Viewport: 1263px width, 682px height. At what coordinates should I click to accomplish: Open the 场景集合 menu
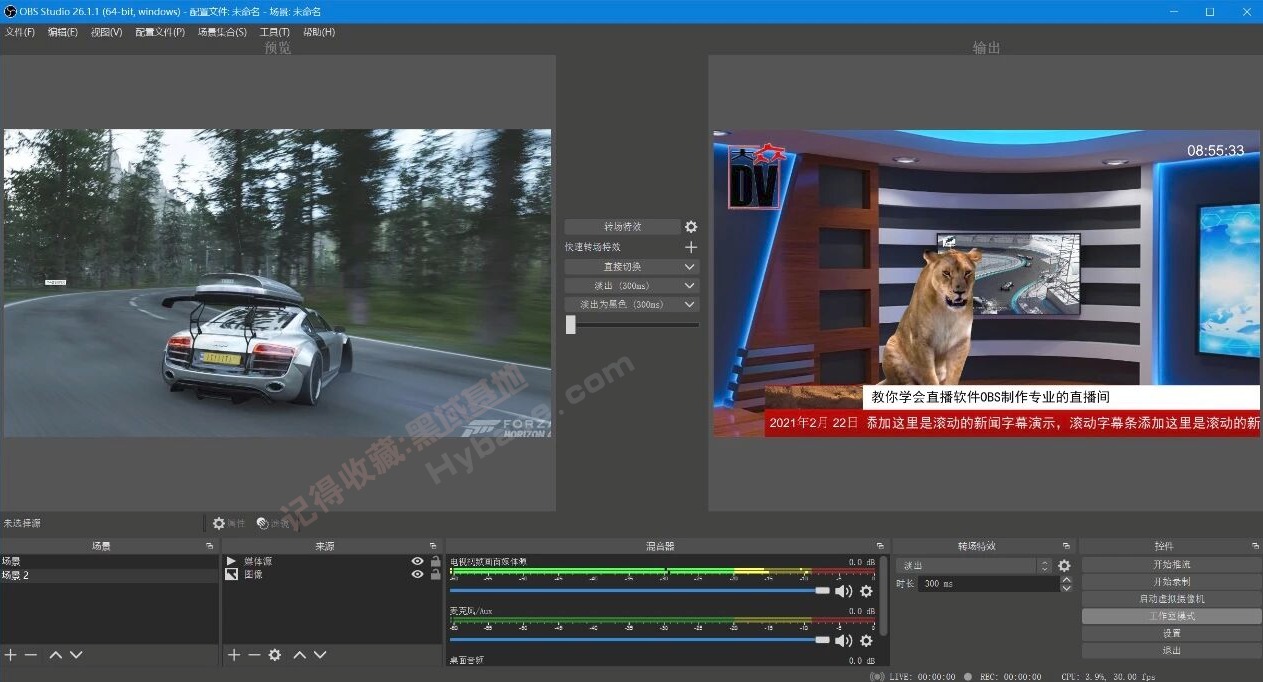(x=221, y=31)
